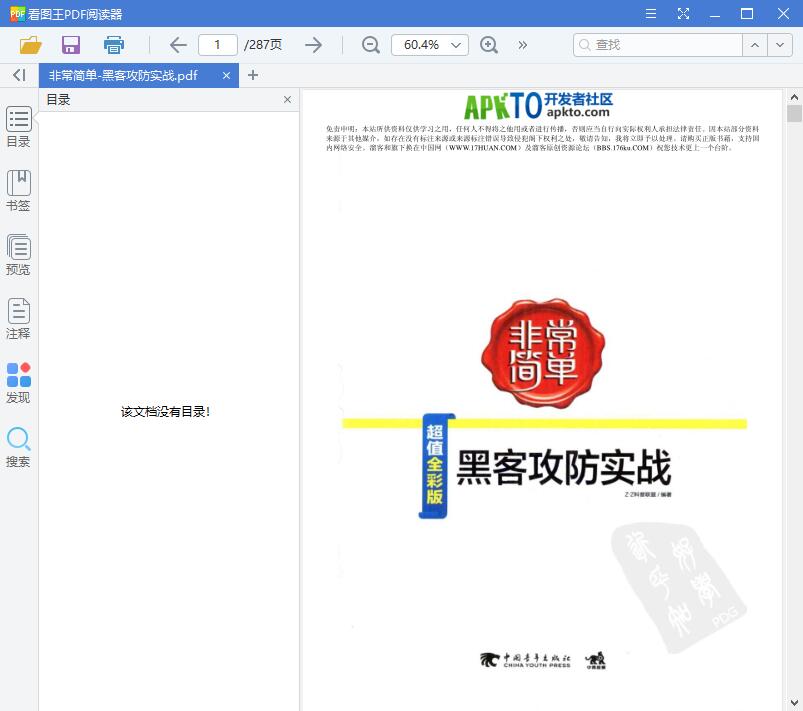
Task: Print the document using the printer icon
Action: coord(113,45)
